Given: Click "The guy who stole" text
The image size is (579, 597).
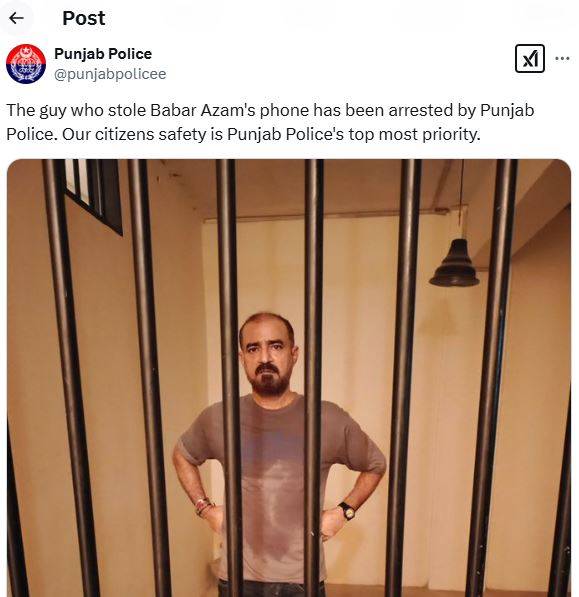Looking at the screenshot, I should click(x=76, y=110).
